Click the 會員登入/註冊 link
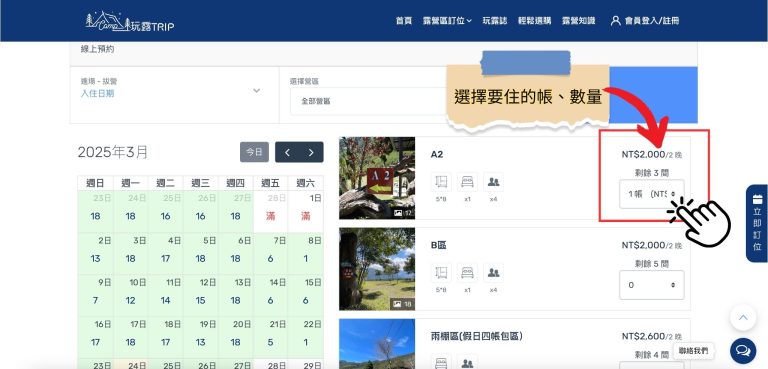The height and width of the screenshot is (369, 768). click(x=652, y=21)
